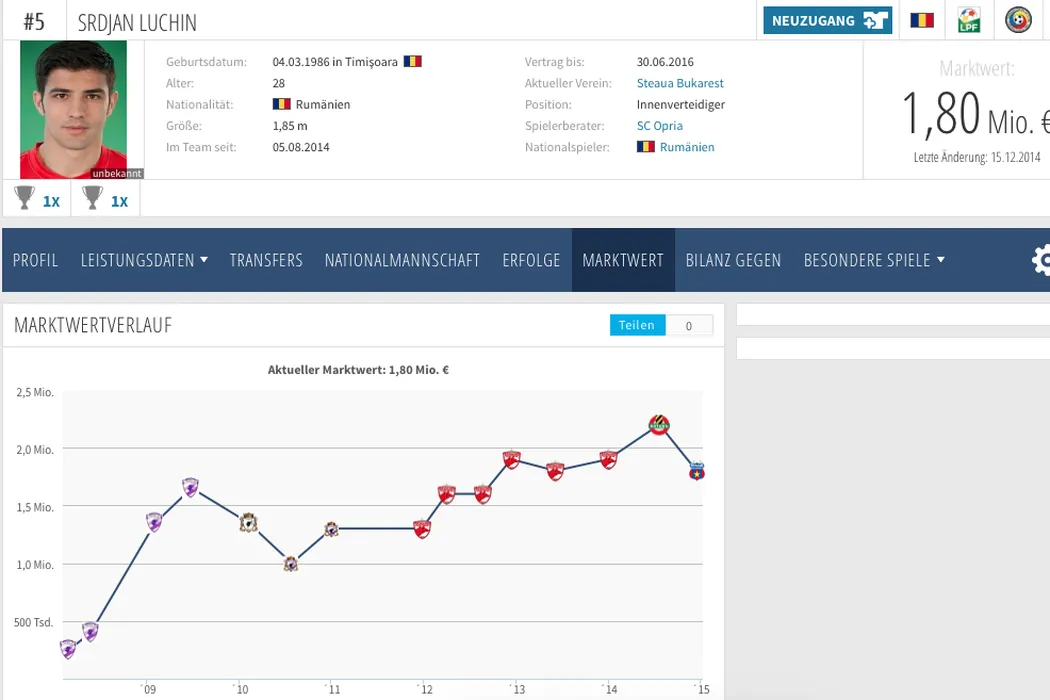1050x700 pixels.
Task: Open the SC Opria agent link
Action: (x=660, y=126)
